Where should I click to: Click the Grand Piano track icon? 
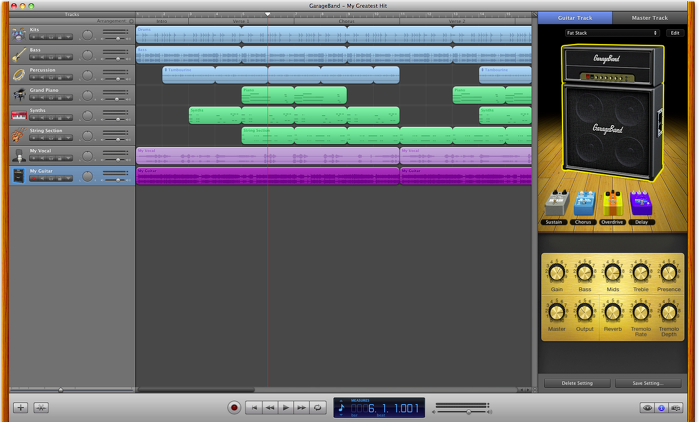click(19, 95)
